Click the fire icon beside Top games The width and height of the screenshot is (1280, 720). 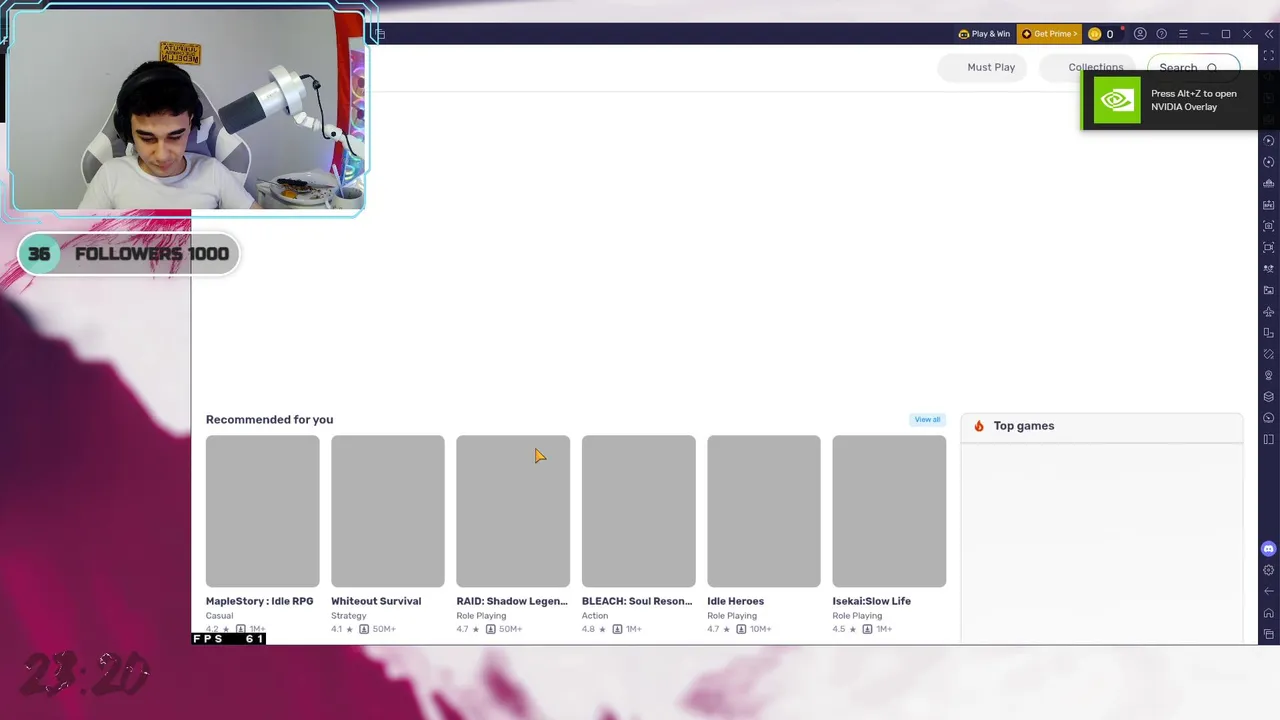(979, 426)
